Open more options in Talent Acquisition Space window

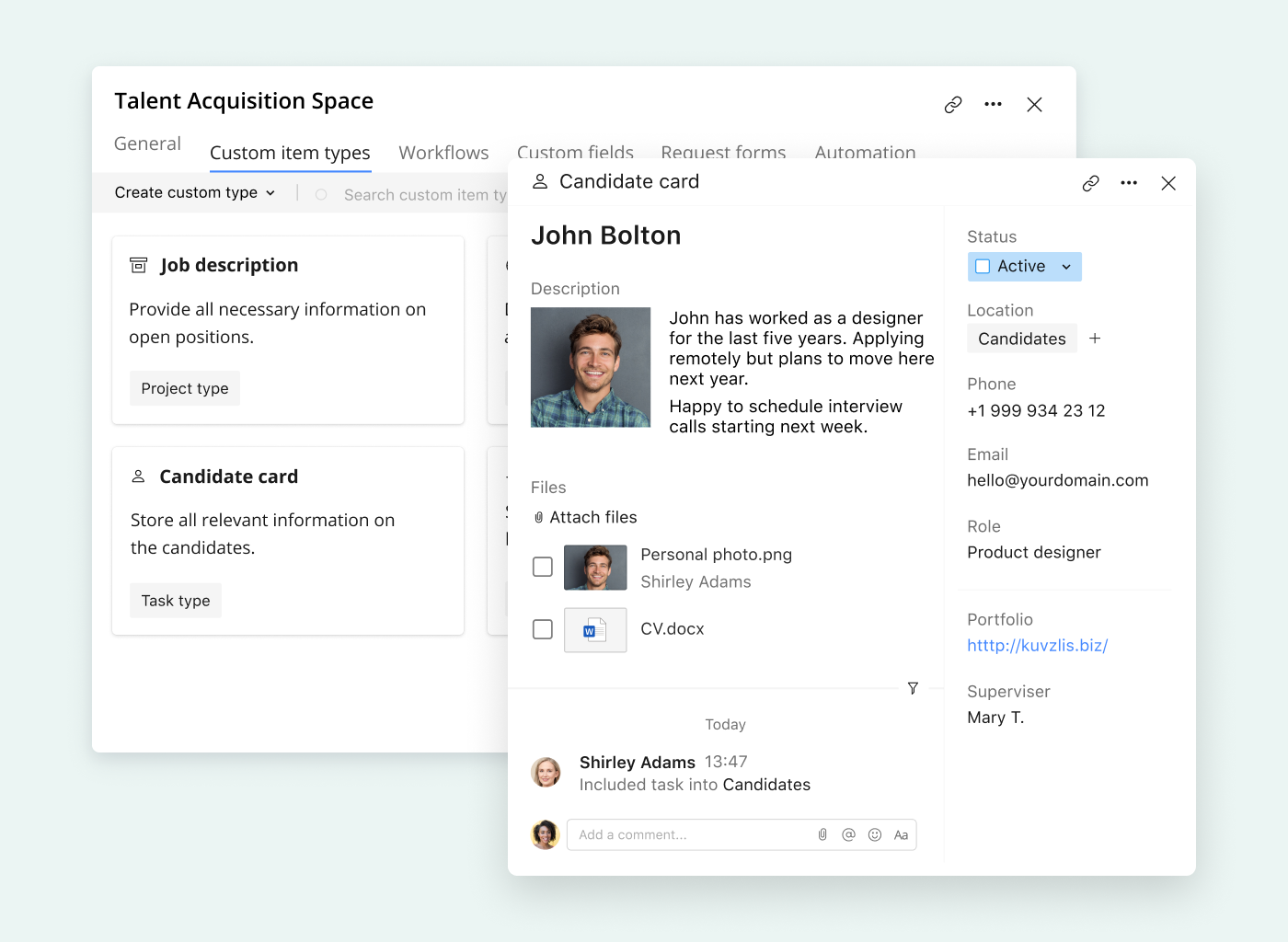pyautogui.click(x=993, y=104)
